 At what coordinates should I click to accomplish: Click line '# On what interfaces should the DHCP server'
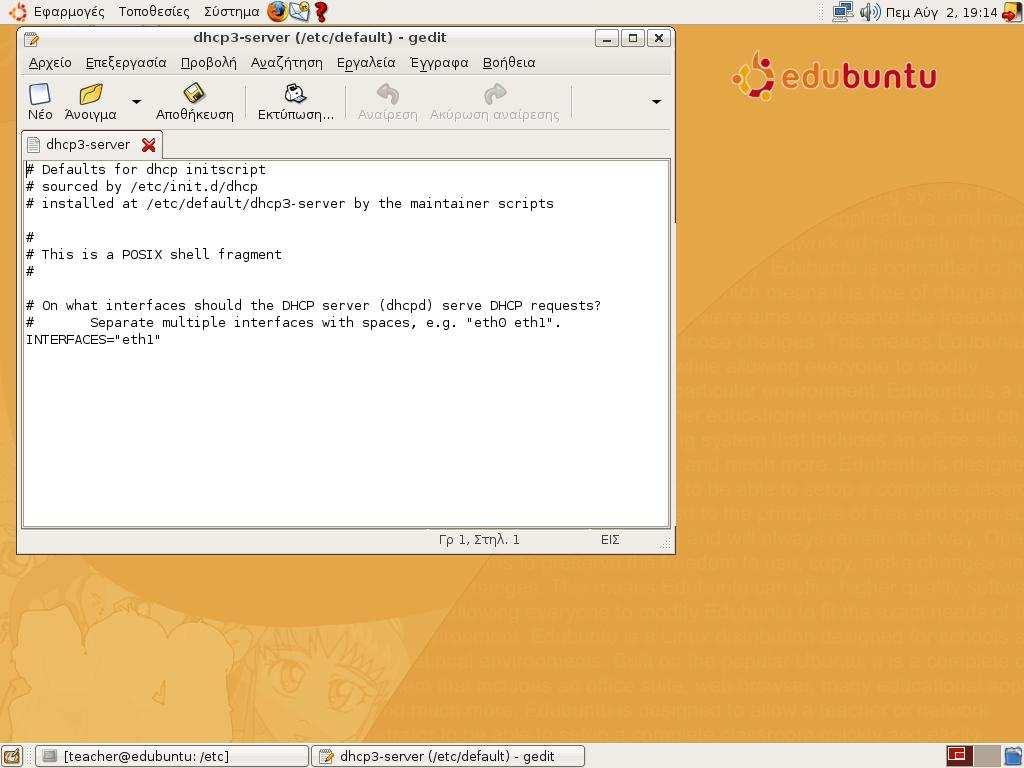pos(313,306)
